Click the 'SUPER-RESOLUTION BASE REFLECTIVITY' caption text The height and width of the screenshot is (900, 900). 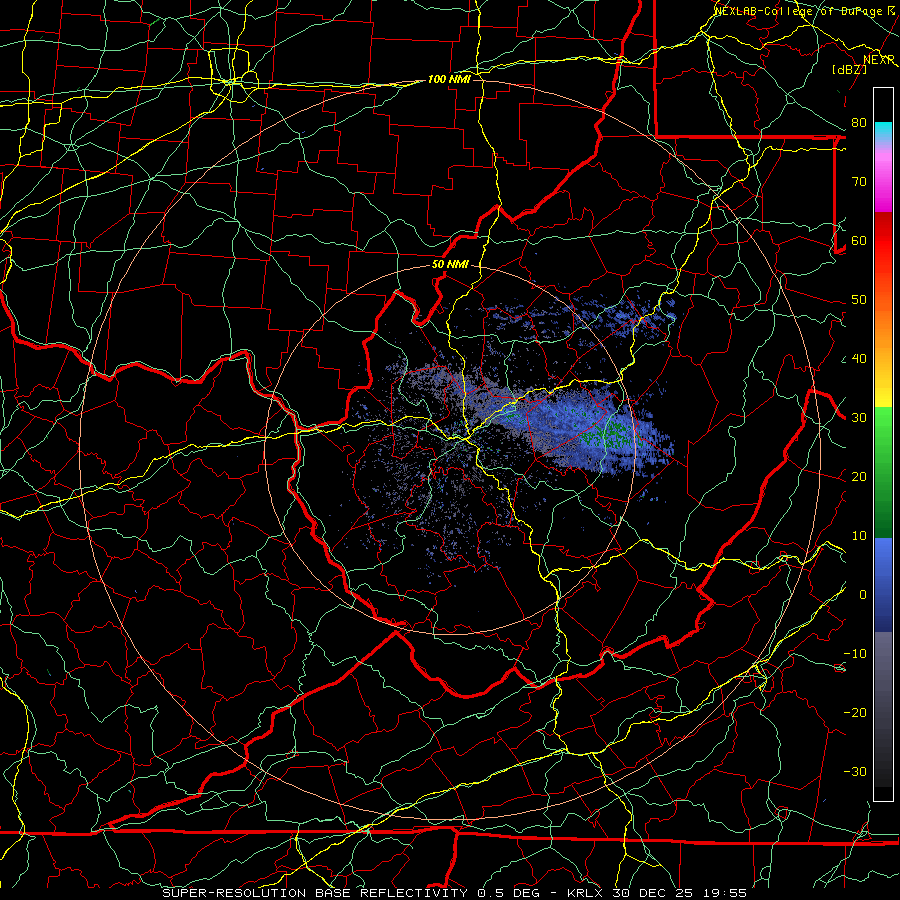coord(315,893)
